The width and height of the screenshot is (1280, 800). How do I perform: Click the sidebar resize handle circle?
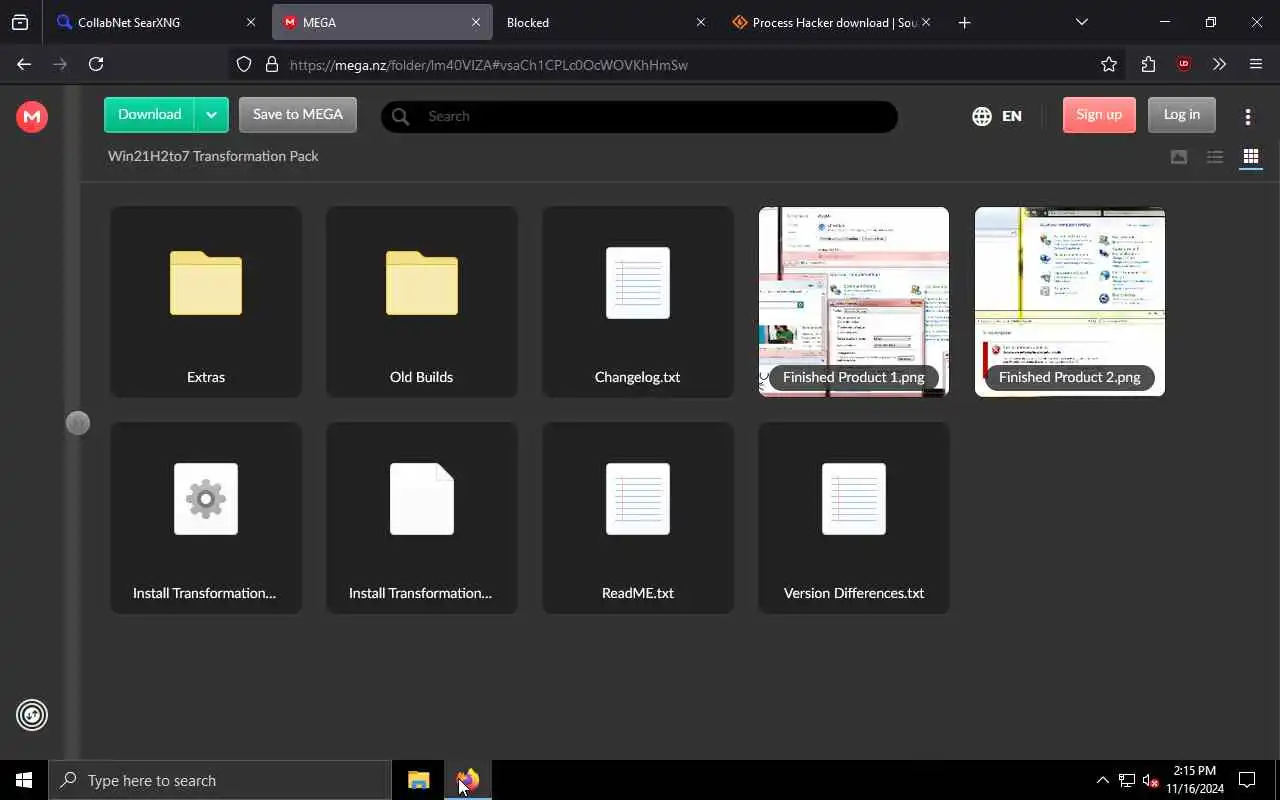pyautogui.click(x=78, y=423)
